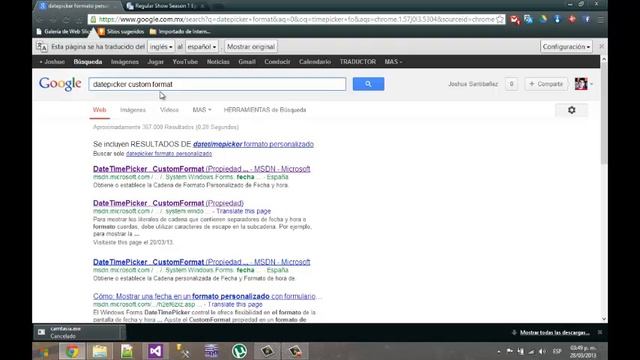The width and height of the screenshot is (640, 360).
Task: Click the red plus extension icon
Action: coord(572,20)
